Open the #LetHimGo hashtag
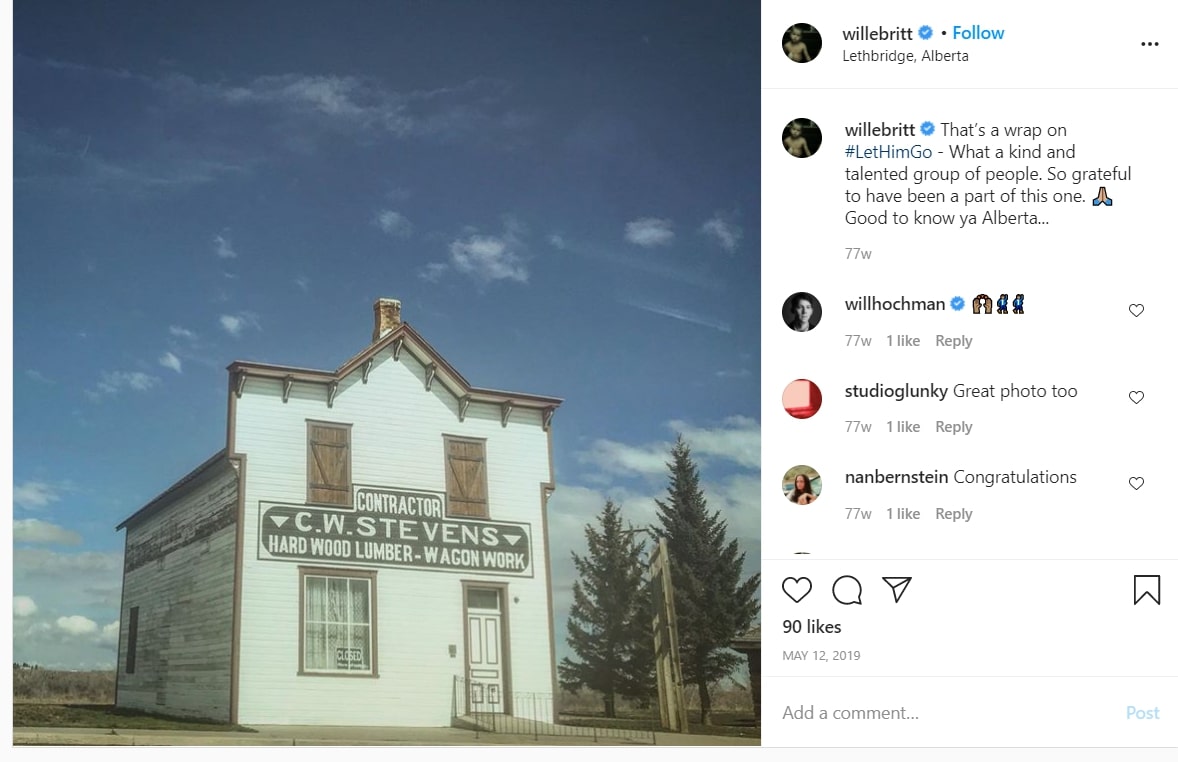The height and width of the screenshot is (762, 1178). (x=888, y=152)
